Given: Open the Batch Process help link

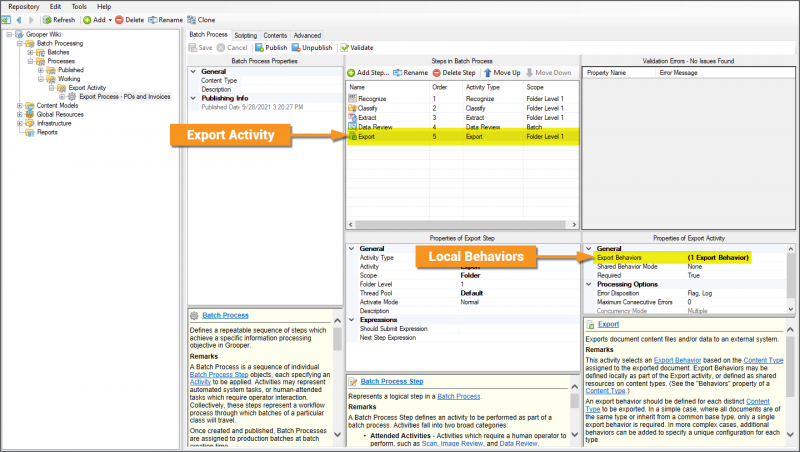Looking at the screenshot, I should point(225,315).
